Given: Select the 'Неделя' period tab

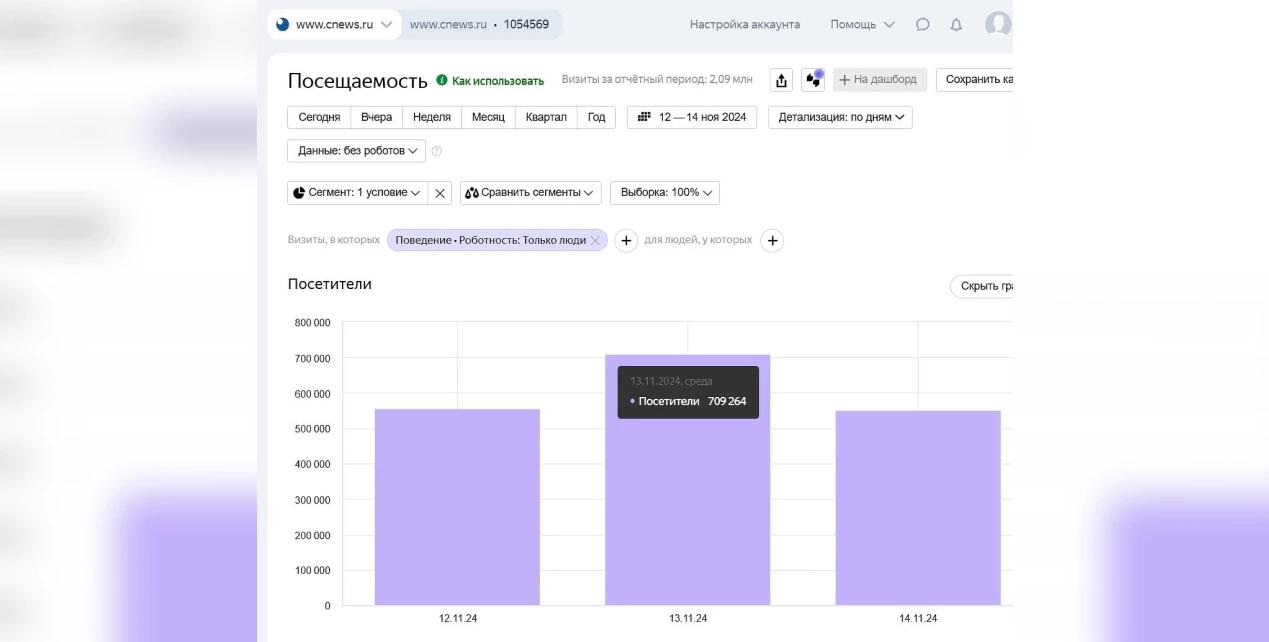Looking at the screenshot, I should click(x=431, y=118).
